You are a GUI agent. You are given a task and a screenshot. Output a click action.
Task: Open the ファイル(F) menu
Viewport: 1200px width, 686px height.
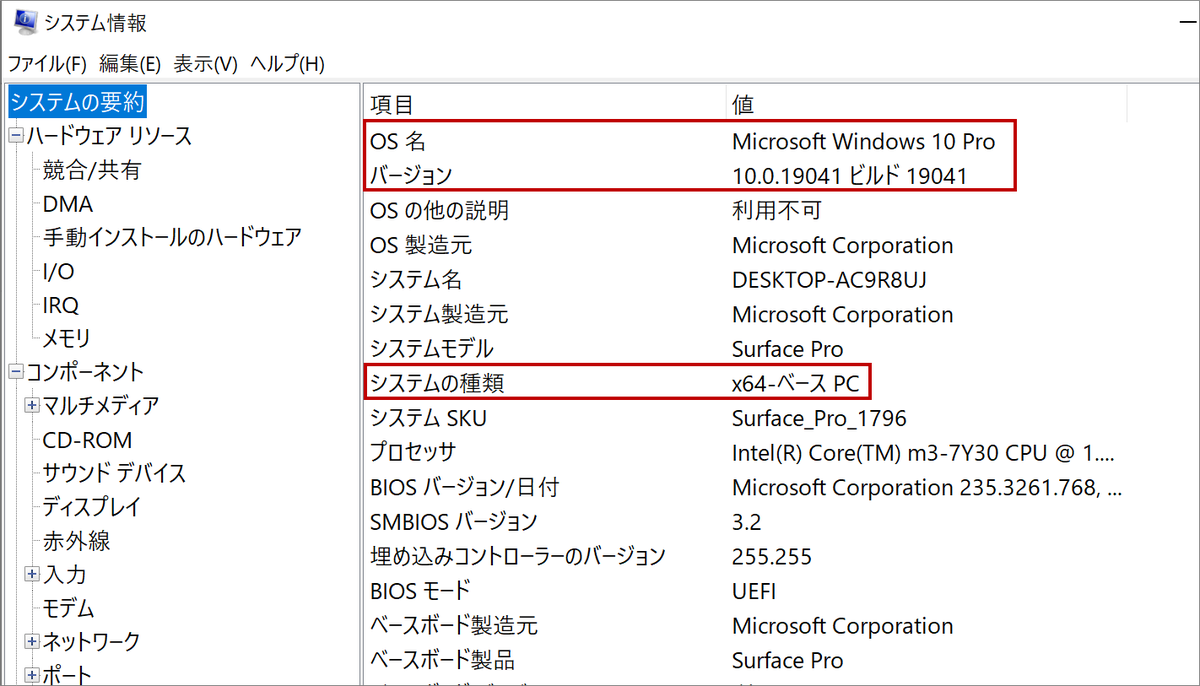[x=47, y=64]
